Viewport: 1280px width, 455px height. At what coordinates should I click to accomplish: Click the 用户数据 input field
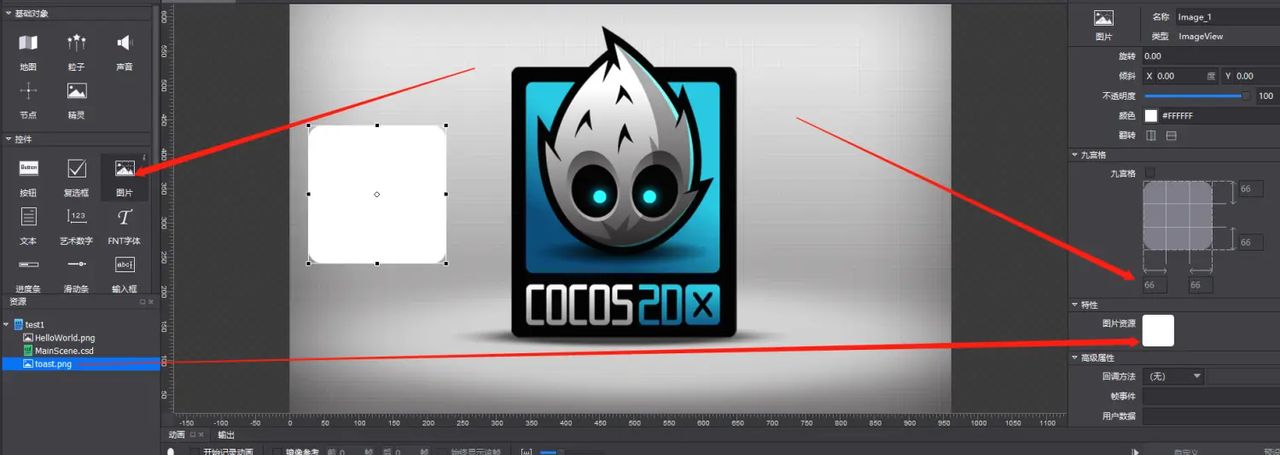pyautogui.click(x=1211, y=416)
